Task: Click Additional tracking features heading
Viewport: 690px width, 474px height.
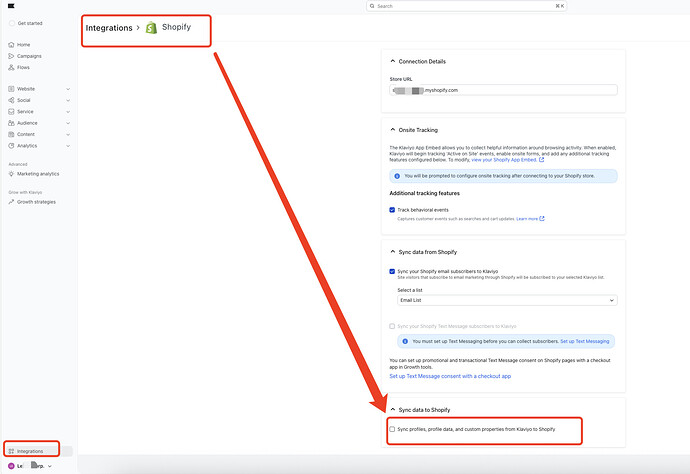Action: click(424, 193)
